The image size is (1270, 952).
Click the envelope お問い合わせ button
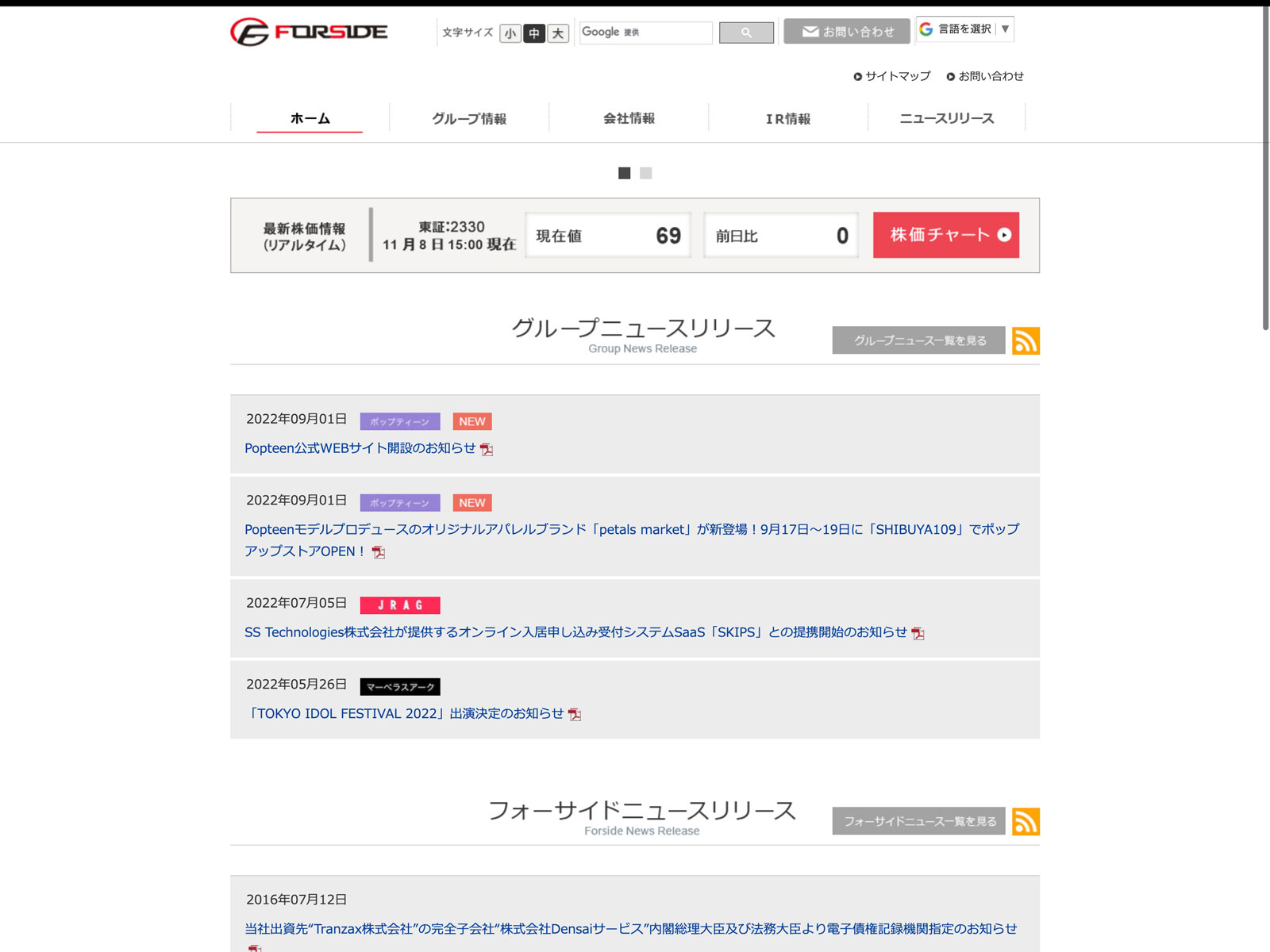(846, 32)
